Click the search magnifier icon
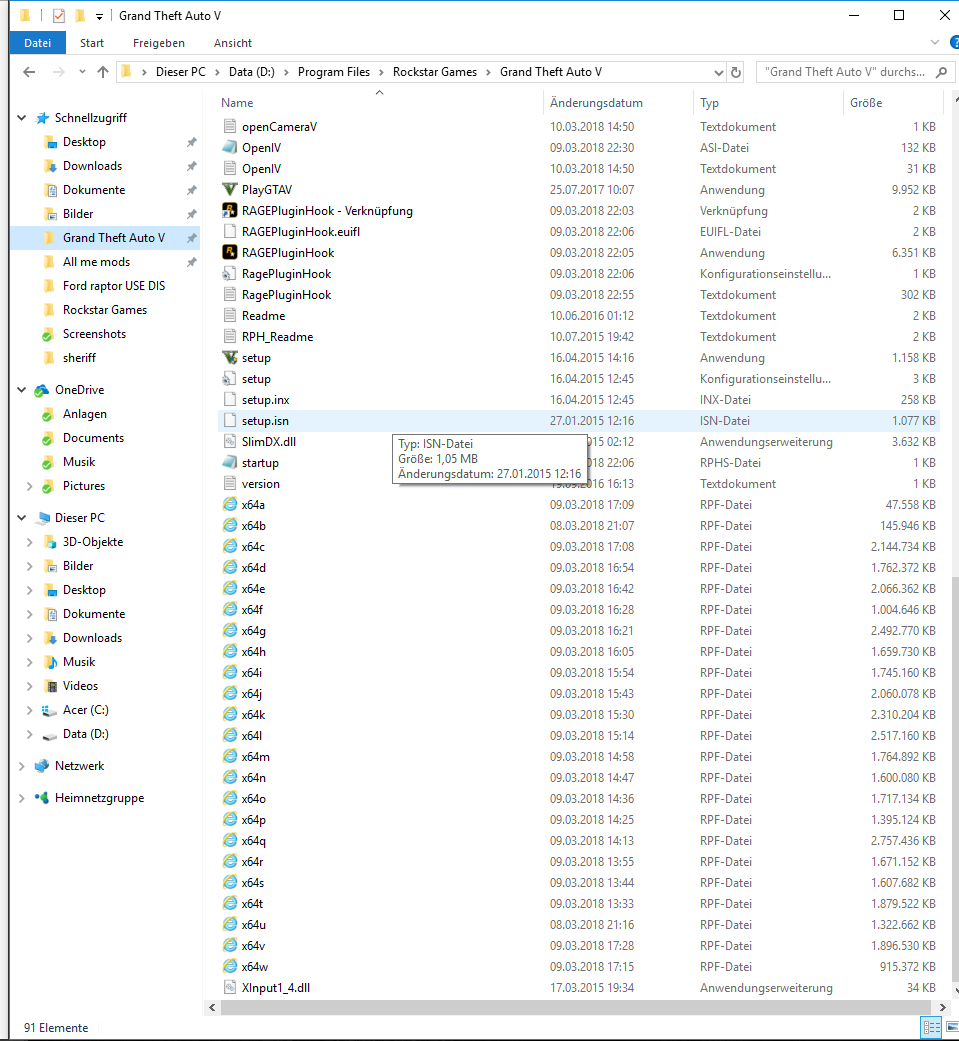Viewport: 959px width, 1041px height. (941, 72)
